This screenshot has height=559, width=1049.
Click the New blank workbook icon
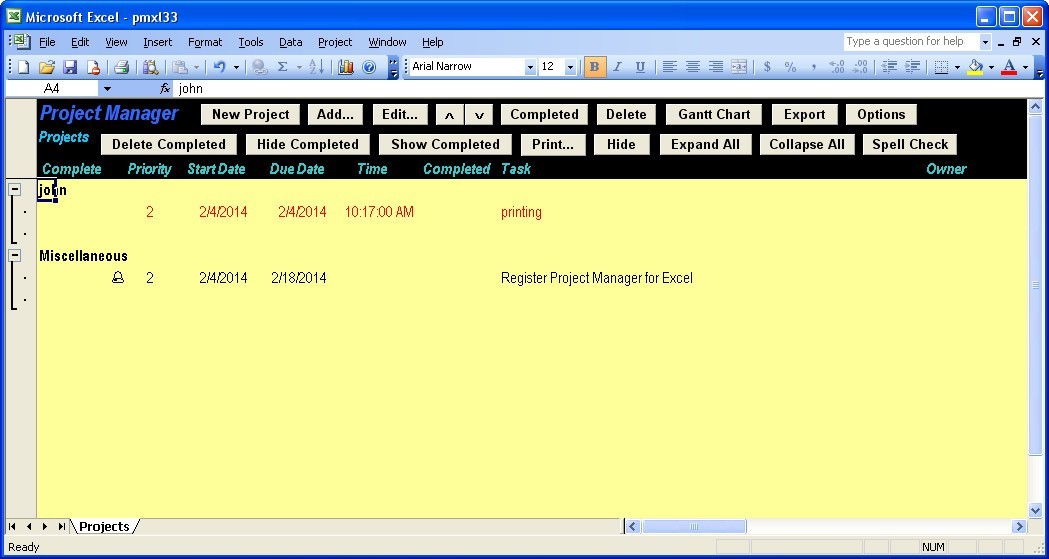[23, 67]
